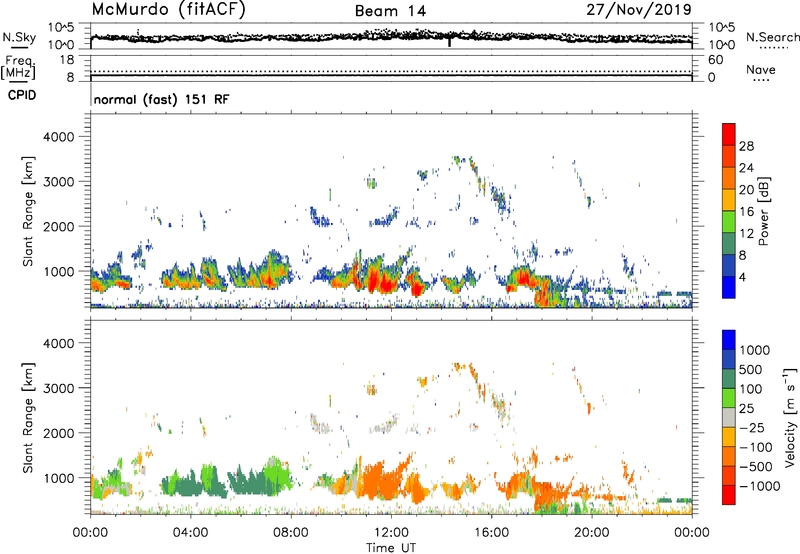Select the Beam 14 label

[x=390, y=11]
